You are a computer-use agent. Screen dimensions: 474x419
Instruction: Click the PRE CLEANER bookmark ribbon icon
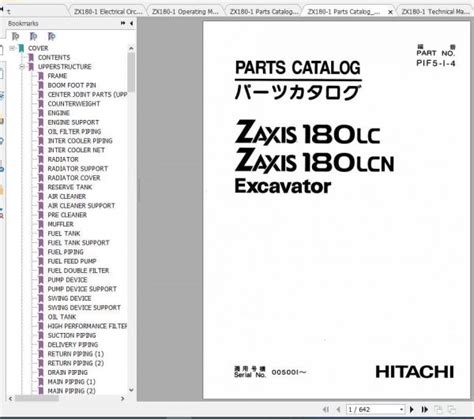point(41,215)
